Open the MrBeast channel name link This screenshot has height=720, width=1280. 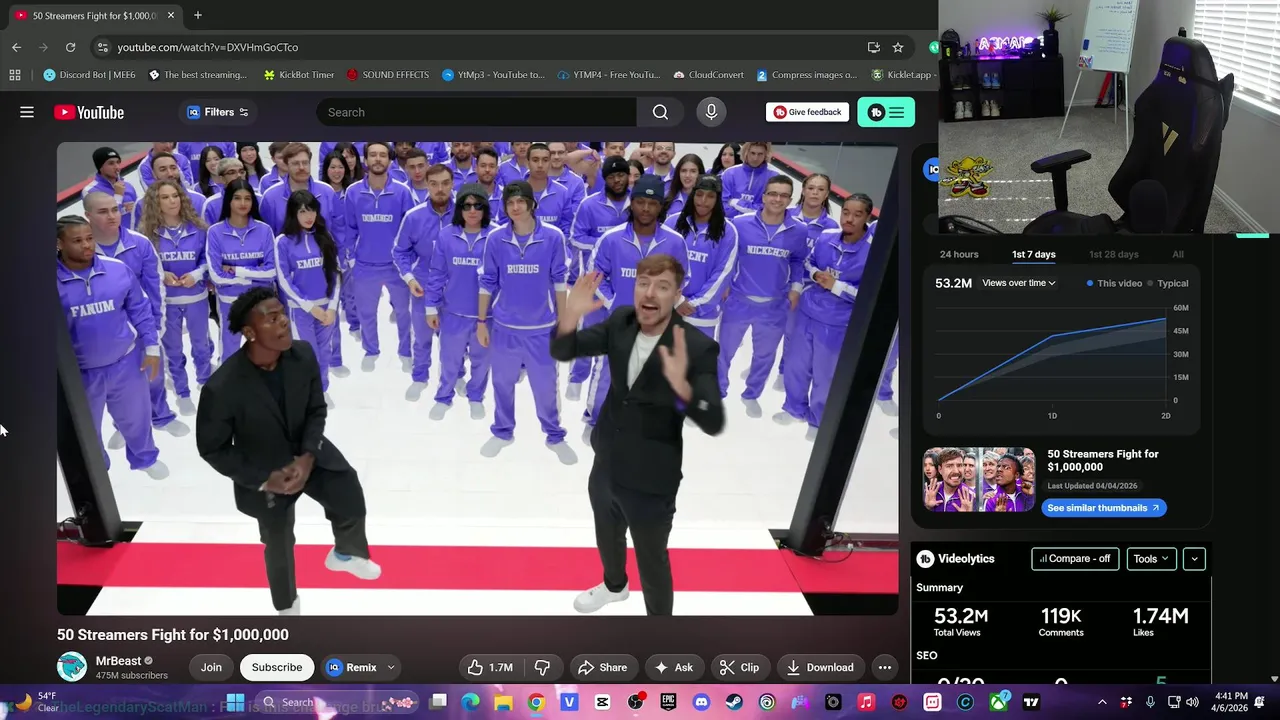pos(118,661)
